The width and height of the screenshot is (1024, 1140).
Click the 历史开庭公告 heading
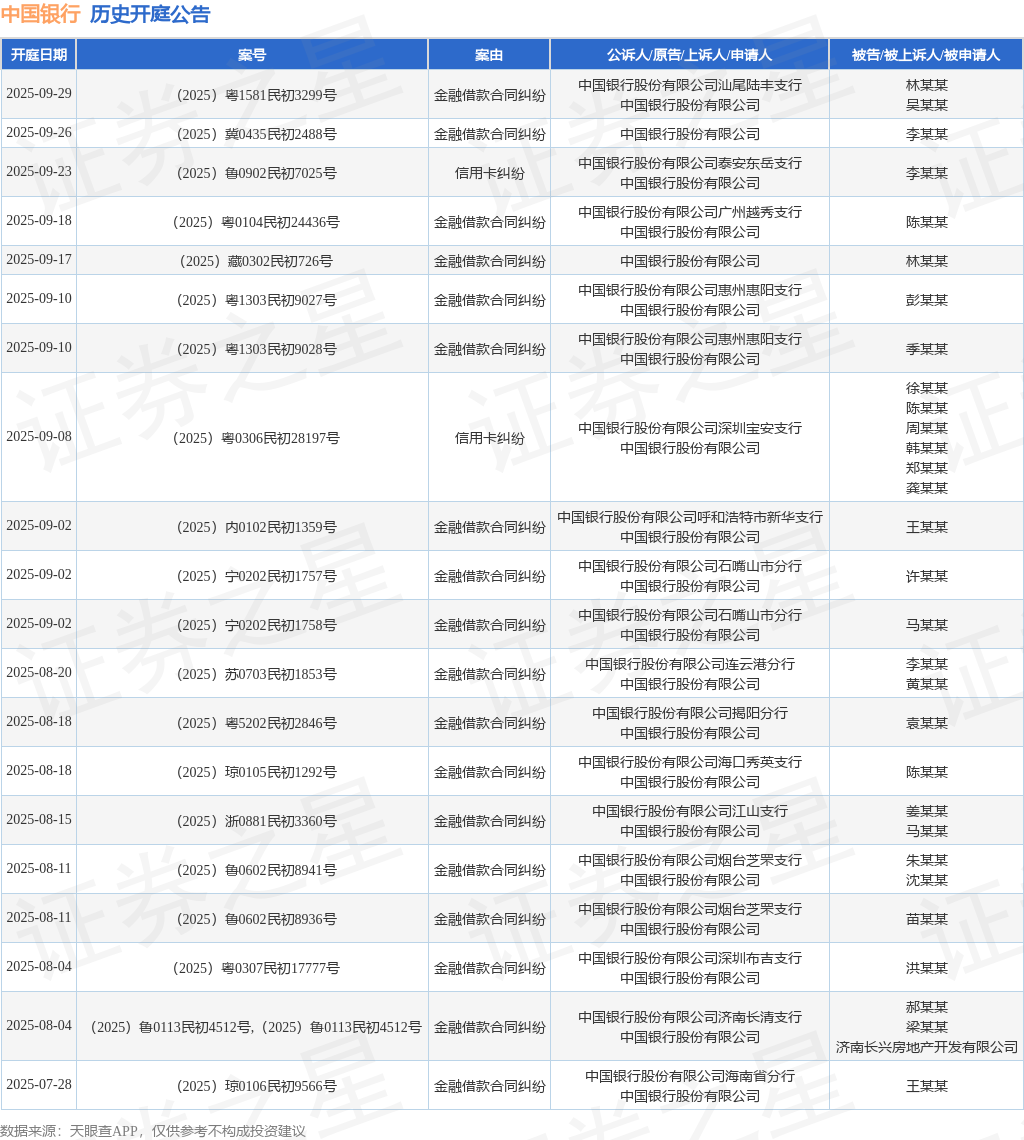point(150,14)
